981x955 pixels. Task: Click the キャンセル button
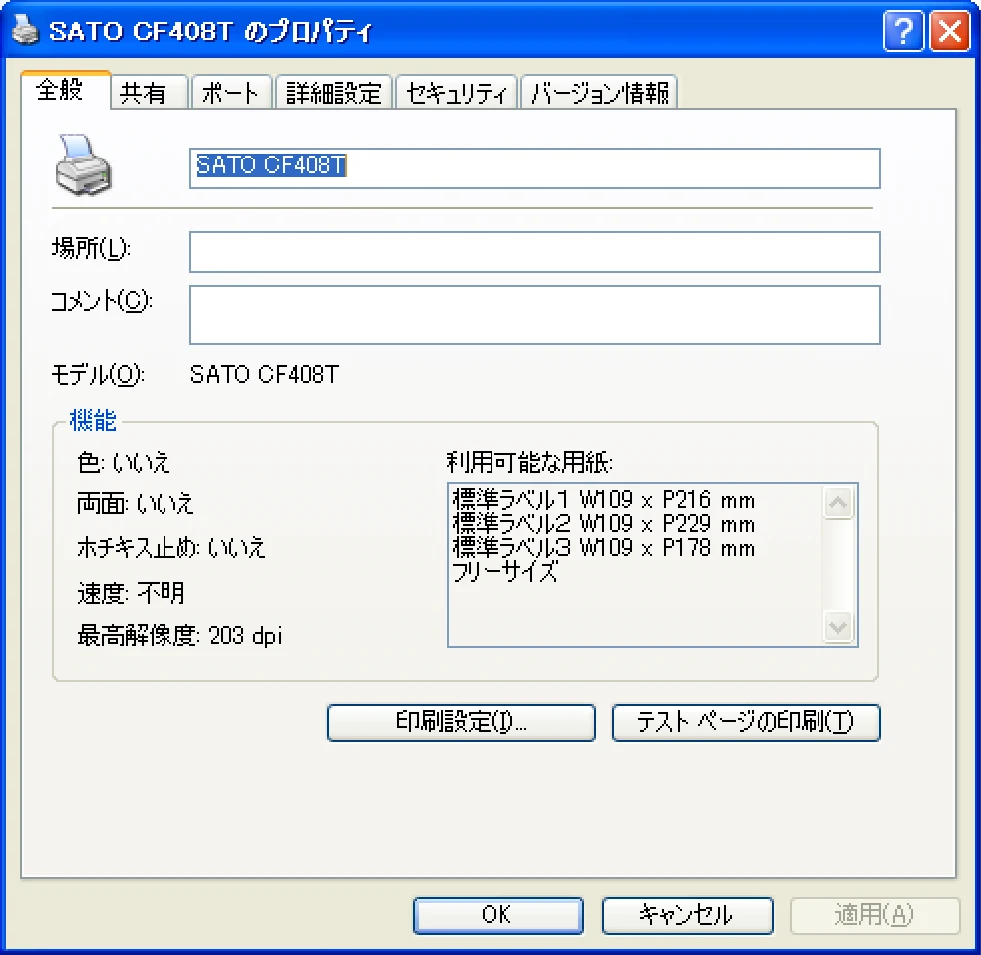(x=688, y=915)
